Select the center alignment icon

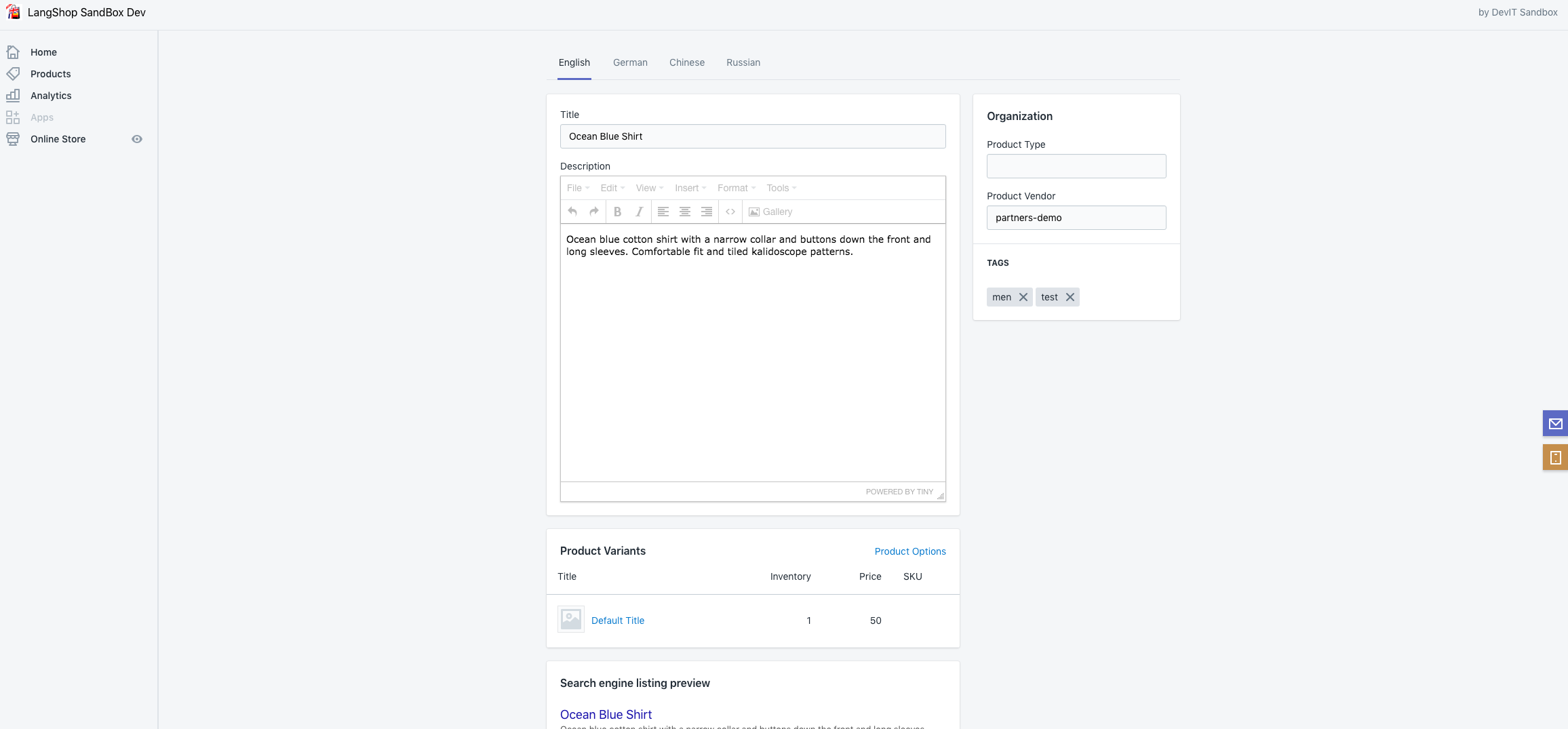684,211
